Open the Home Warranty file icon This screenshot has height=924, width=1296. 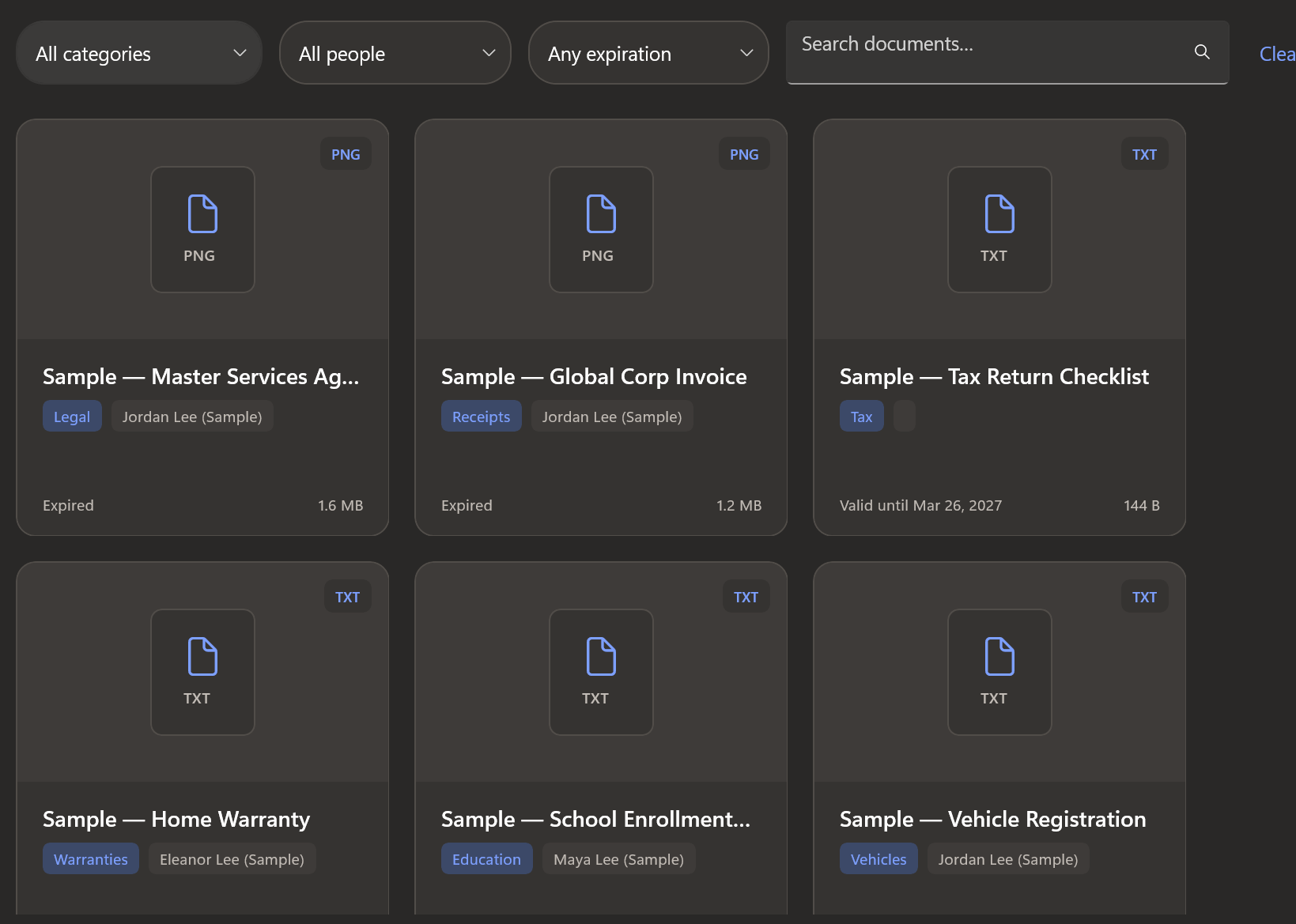click(x=203, y=672)
